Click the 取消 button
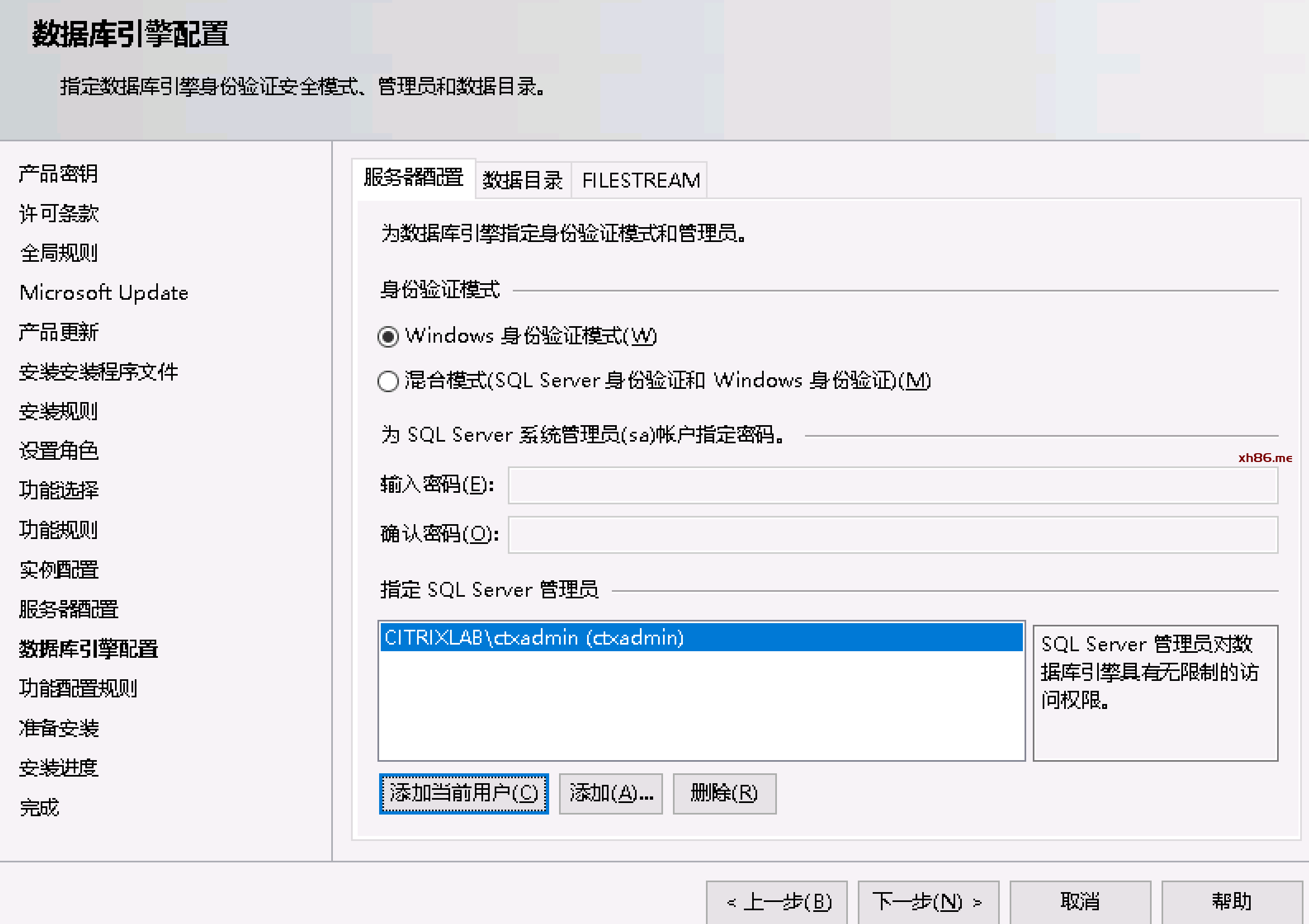This screenshot has width=1309, height=924. pyautogui.click(x=1080, y=902)
